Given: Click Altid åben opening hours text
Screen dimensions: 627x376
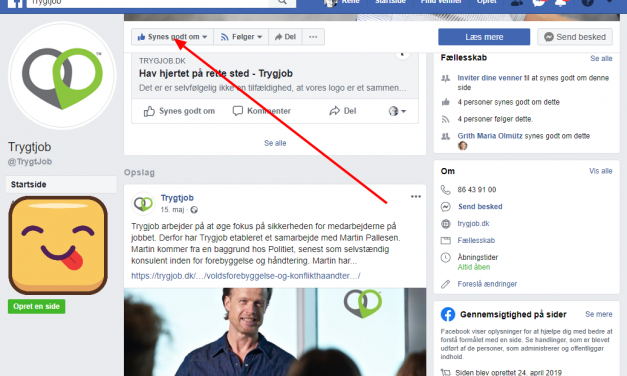Looking at the screenshot, I should click(473, 267).
